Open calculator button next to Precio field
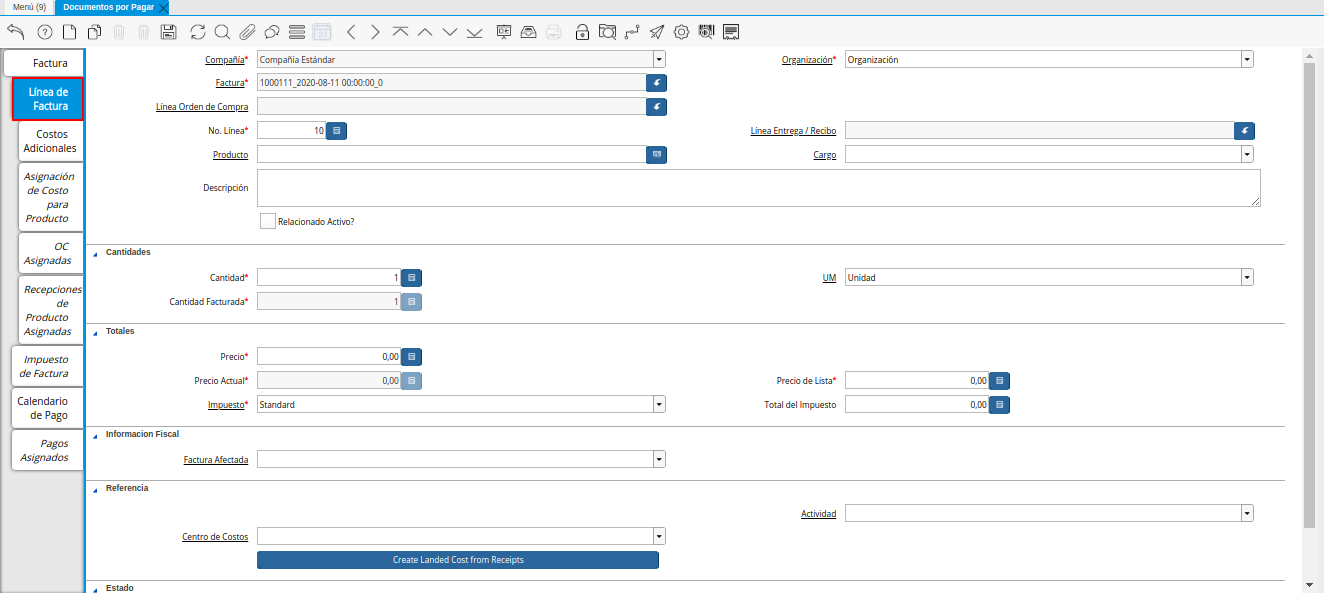Screen dimensions: 1324x593 click(412, 356)
